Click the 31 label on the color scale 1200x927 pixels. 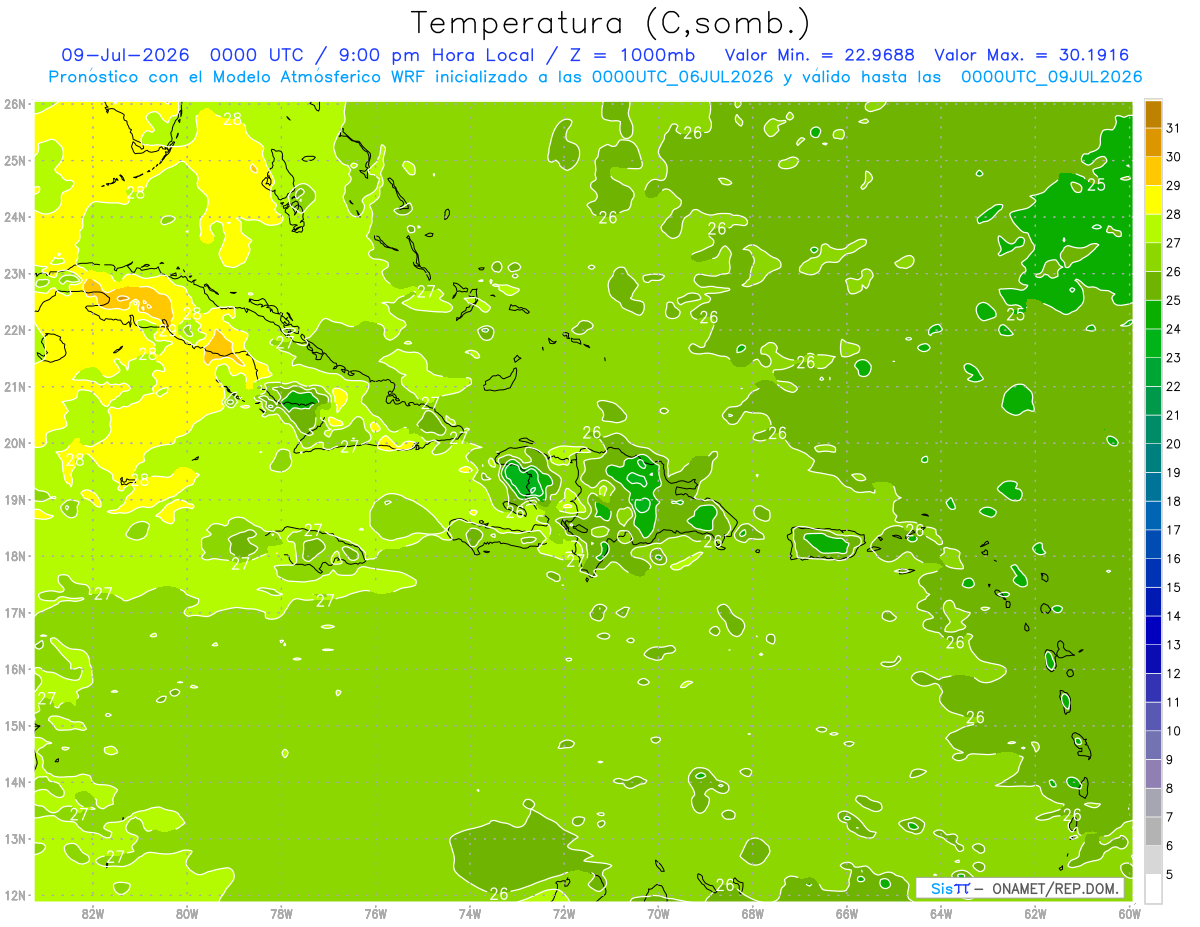(x=1173, y=128)
